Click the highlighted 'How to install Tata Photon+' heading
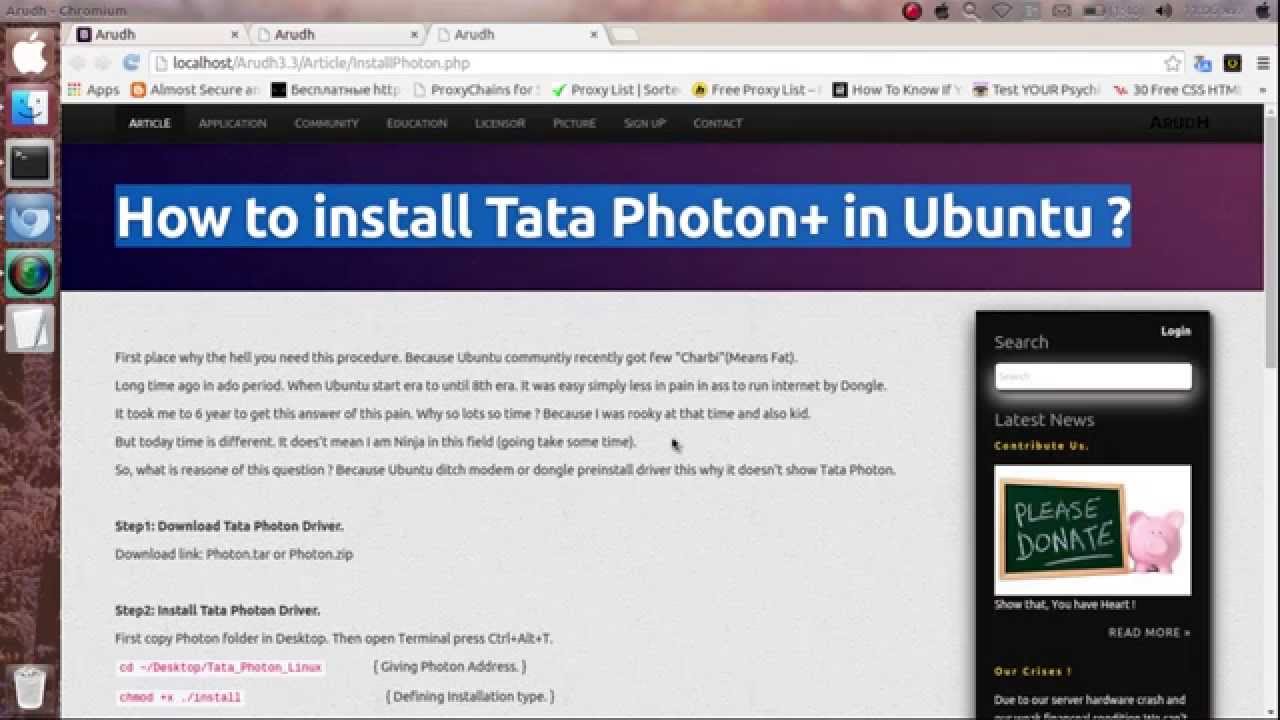Screen dimensions: 1280x720 [x=623, y=216]
